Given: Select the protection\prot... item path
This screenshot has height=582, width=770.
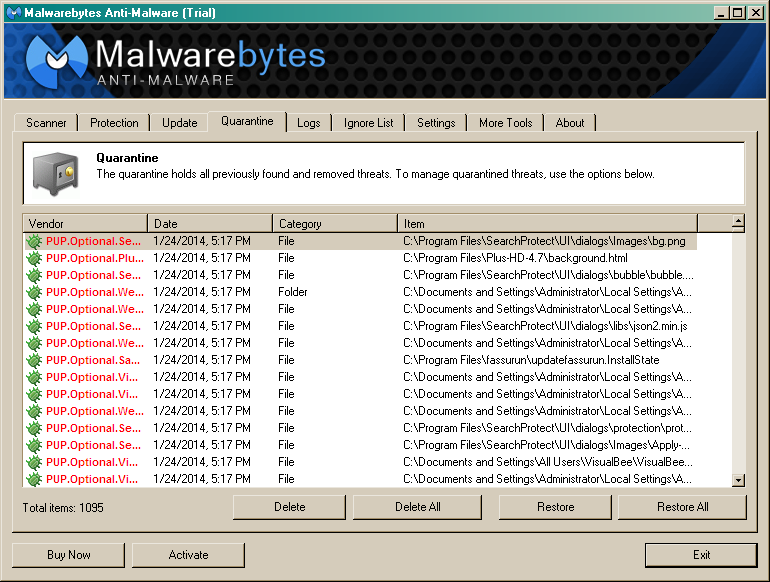Looking at the screenshot, I should click(547, 428).
